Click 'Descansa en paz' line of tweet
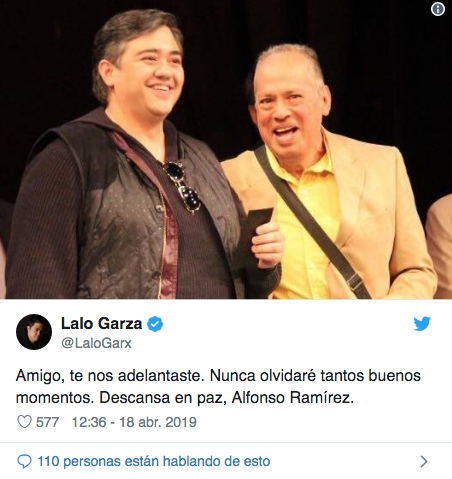Image resolution: width=452 pixels, height=479 pixels. coord(185,397)
